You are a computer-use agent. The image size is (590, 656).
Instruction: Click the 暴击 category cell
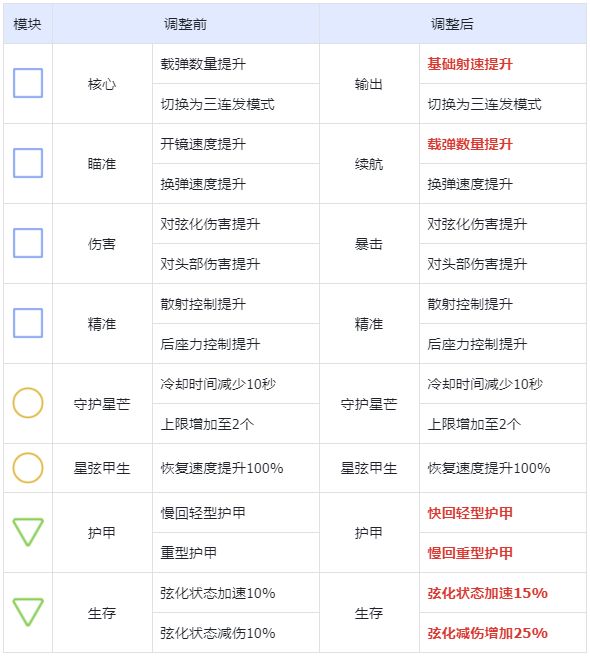(x=369, y=244)
